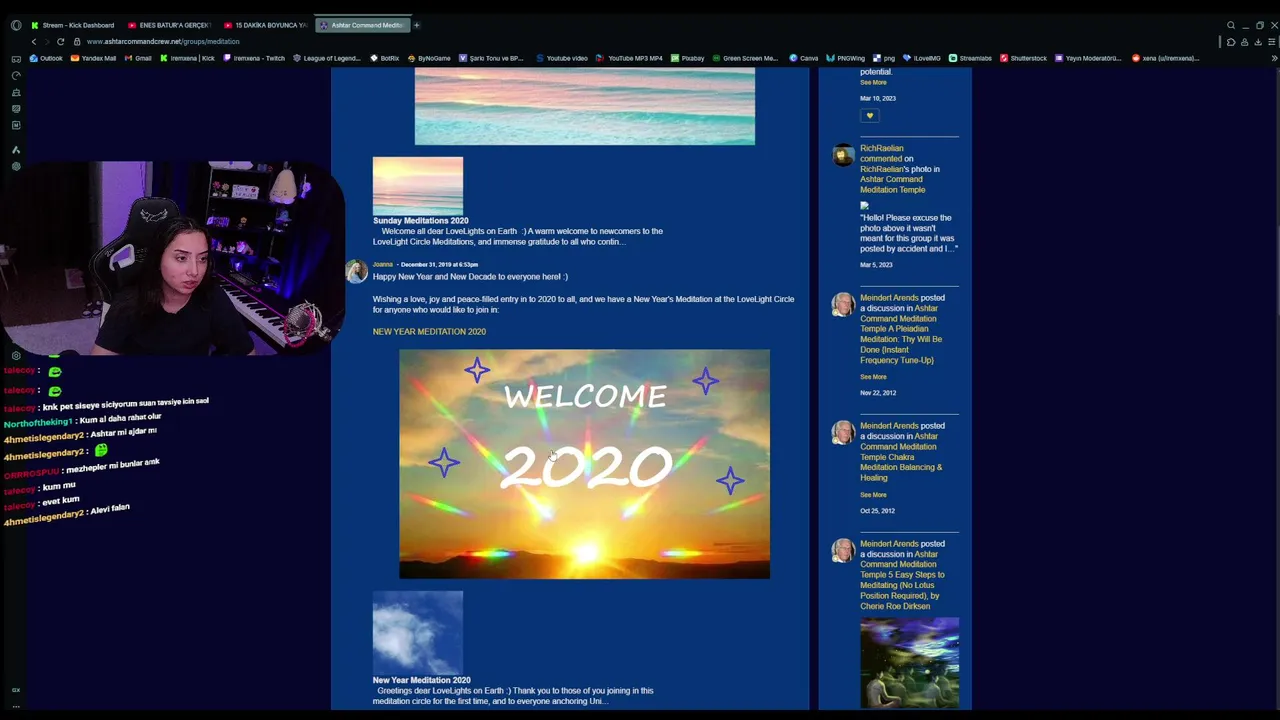The width and height of the screenshot is (1280, 720).
Task: Click the New Year Meditation cloud thumbnail
Action: [x=418, y=632]
